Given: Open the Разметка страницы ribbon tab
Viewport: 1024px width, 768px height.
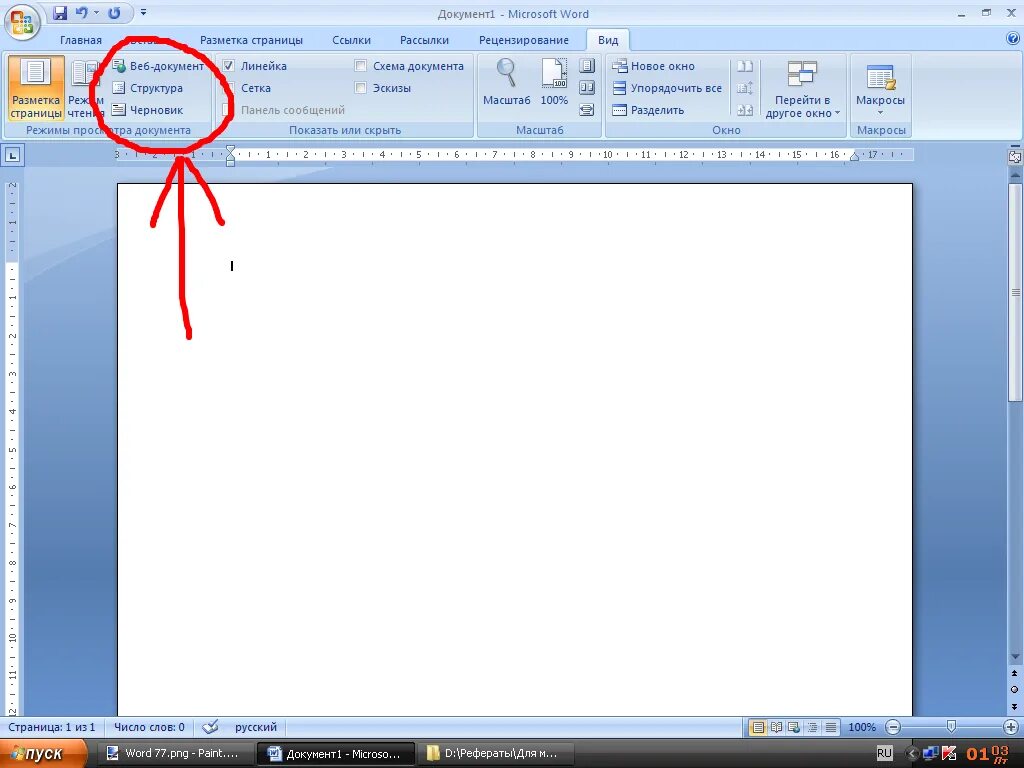Looking at the screenshot, I should click(x=251, y=40).
